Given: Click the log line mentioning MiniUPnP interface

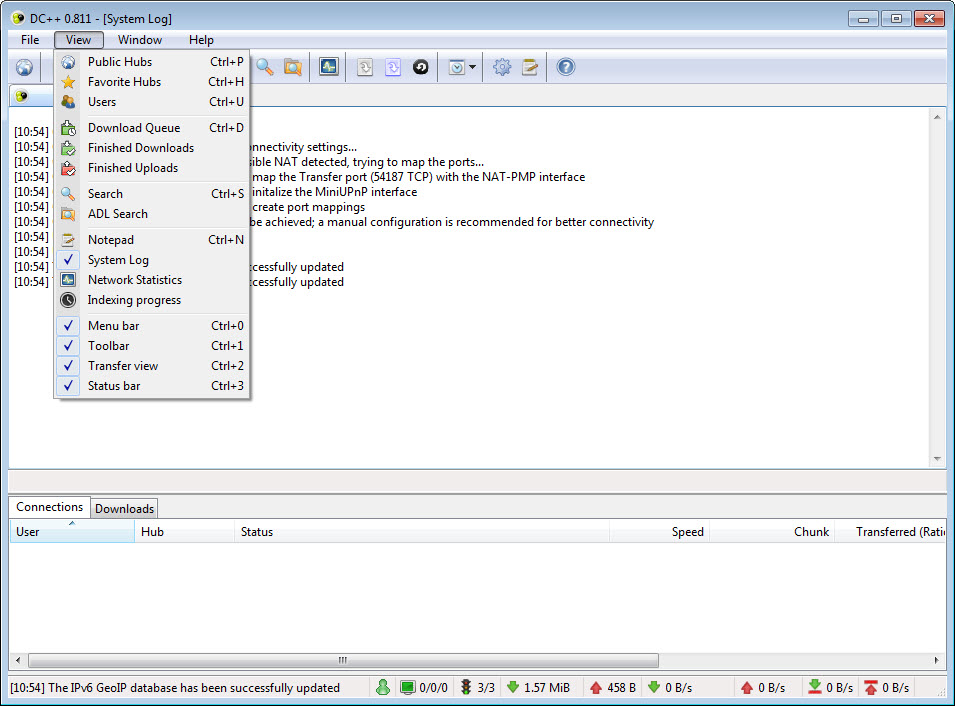Looking at the screenshot, I should 334,192.
